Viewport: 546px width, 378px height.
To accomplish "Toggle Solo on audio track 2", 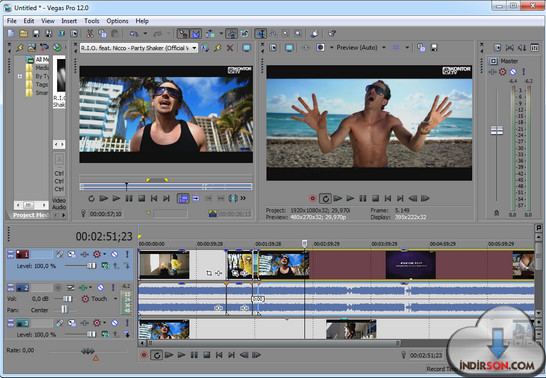I will pos(113,288).
